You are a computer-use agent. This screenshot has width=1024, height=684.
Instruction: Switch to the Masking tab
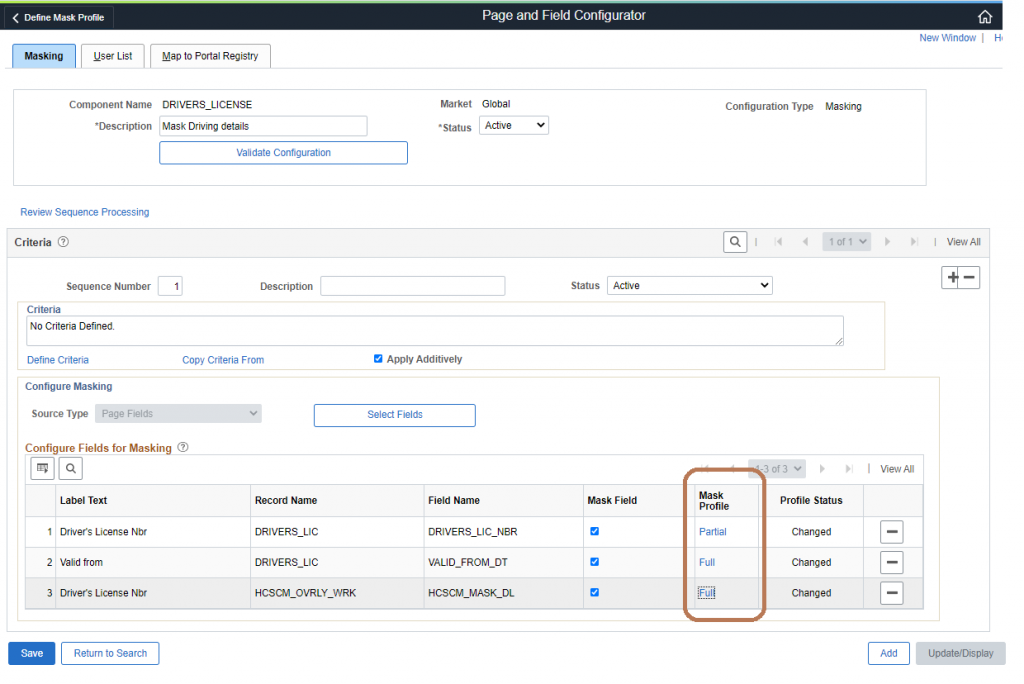pyautogui.click(x=44, y=56)
